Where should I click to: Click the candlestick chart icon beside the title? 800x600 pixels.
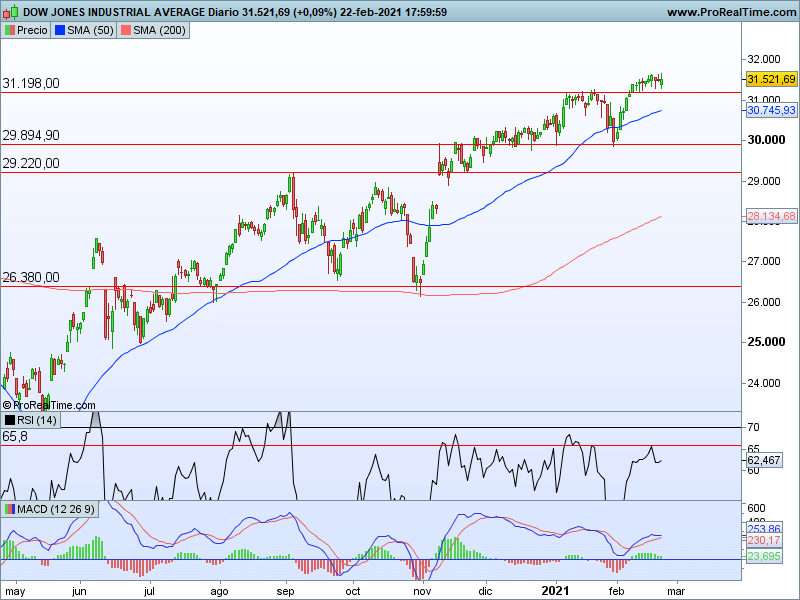click(11, 12)
